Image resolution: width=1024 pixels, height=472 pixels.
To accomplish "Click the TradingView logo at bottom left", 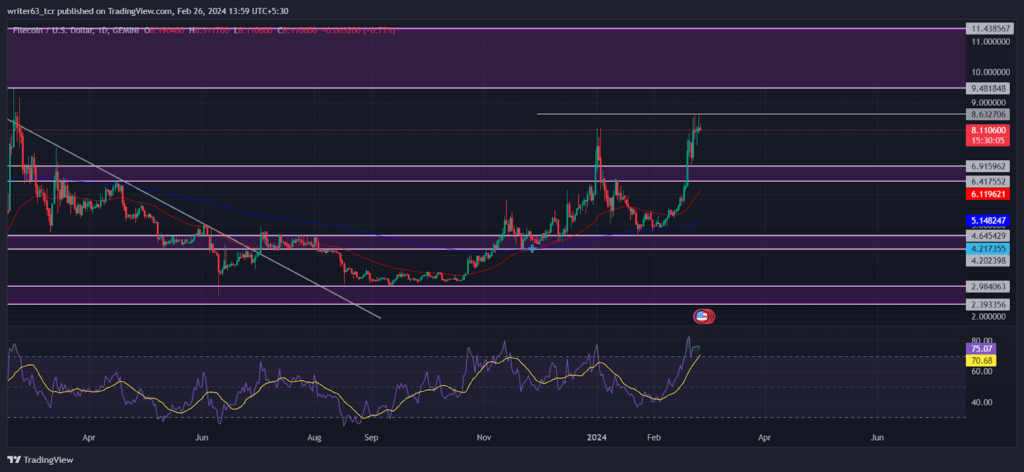I will pos(40,460).
